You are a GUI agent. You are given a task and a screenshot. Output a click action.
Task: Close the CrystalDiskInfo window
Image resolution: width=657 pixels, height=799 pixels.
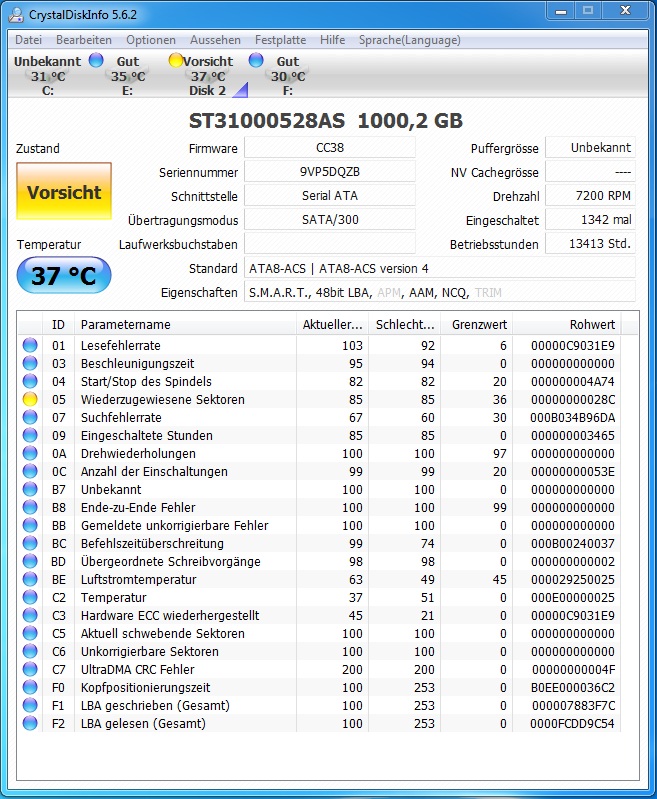(626, 11)
